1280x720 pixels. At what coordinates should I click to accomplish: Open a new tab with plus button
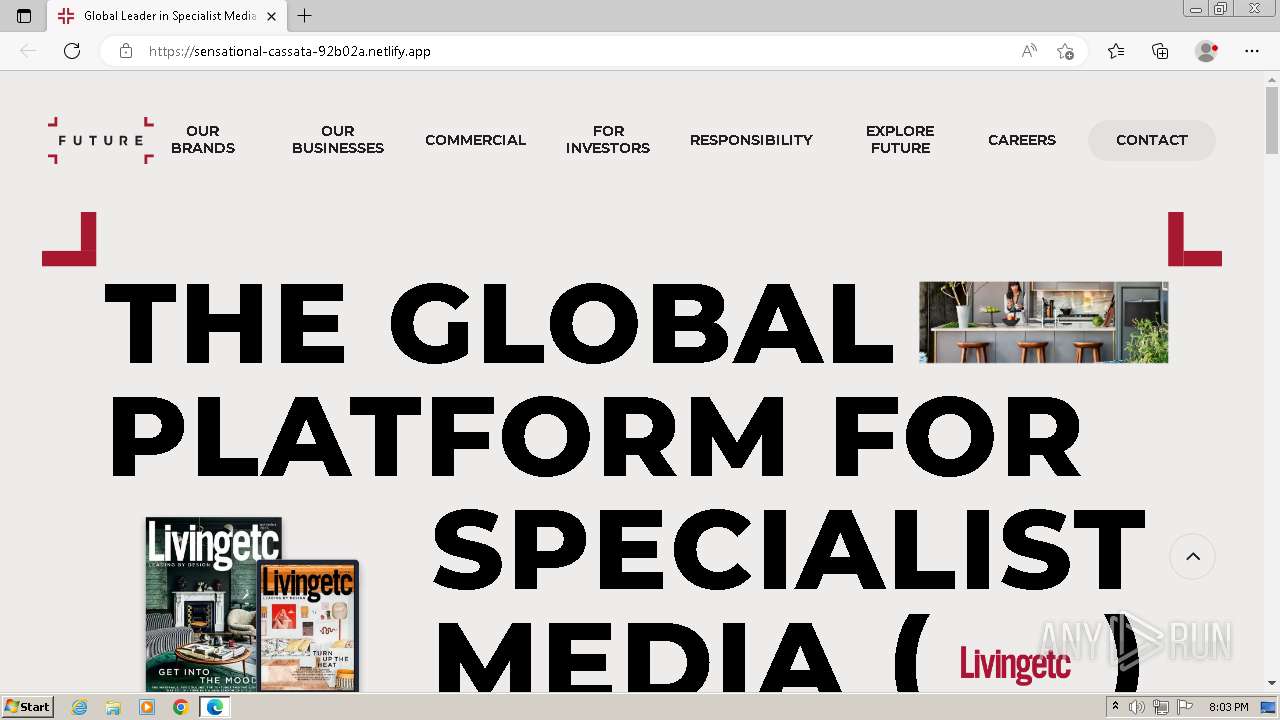pyautogui.click(x=305, y=16)
